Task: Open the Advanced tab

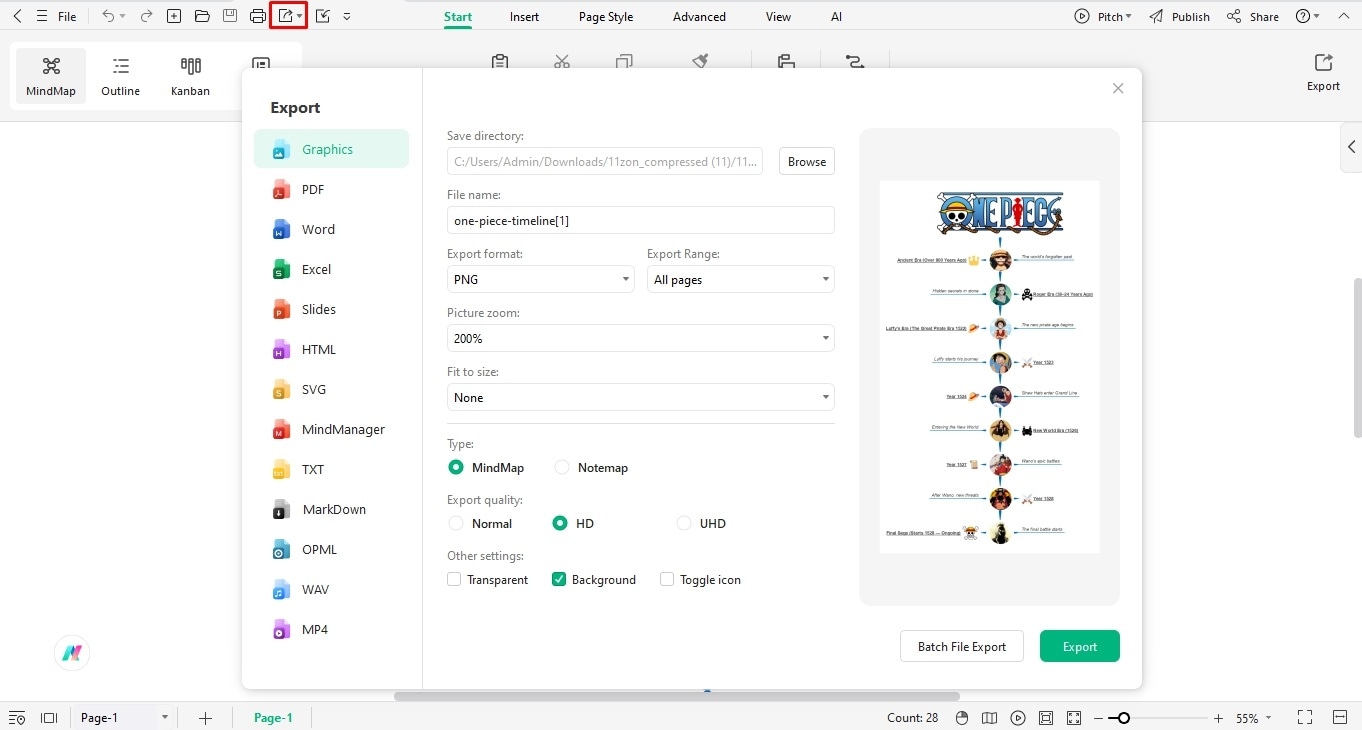Action: [699, 16]
